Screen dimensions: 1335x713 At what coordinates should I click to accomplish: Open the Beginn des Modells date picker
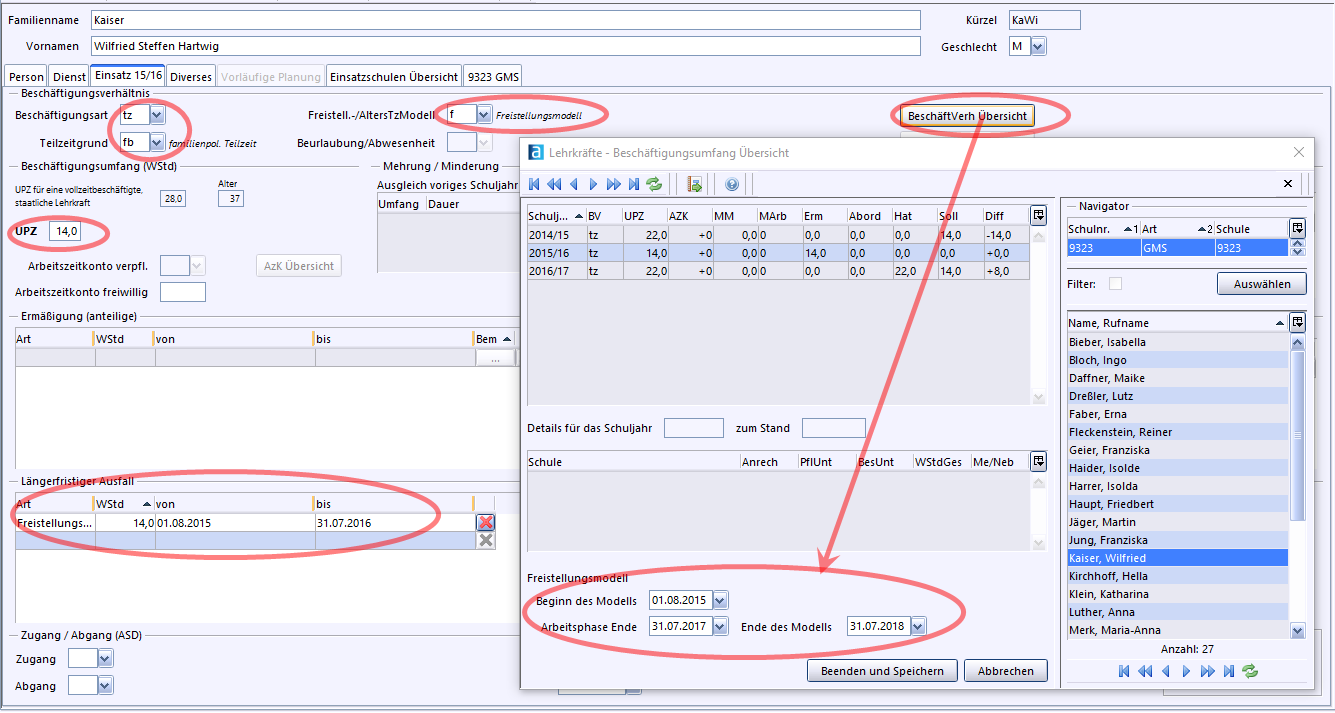(720, 600)
